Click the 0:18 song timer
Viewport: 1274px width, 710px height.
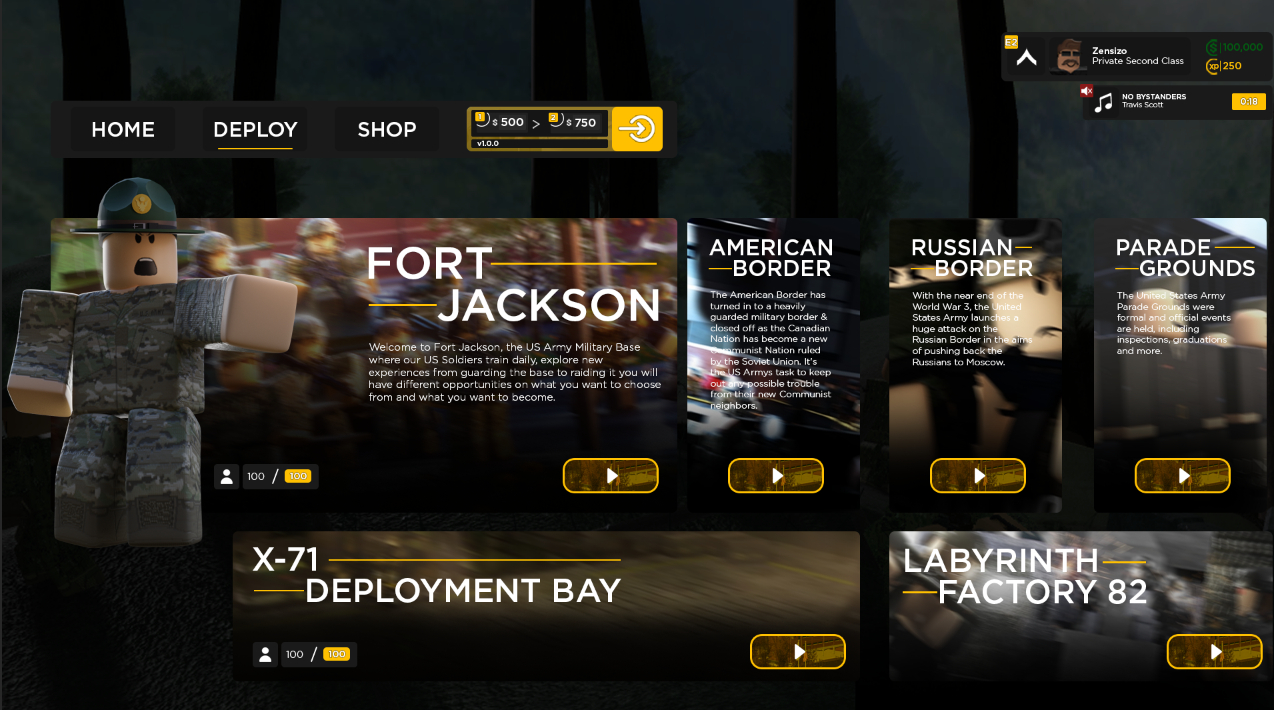[1249, 102]
